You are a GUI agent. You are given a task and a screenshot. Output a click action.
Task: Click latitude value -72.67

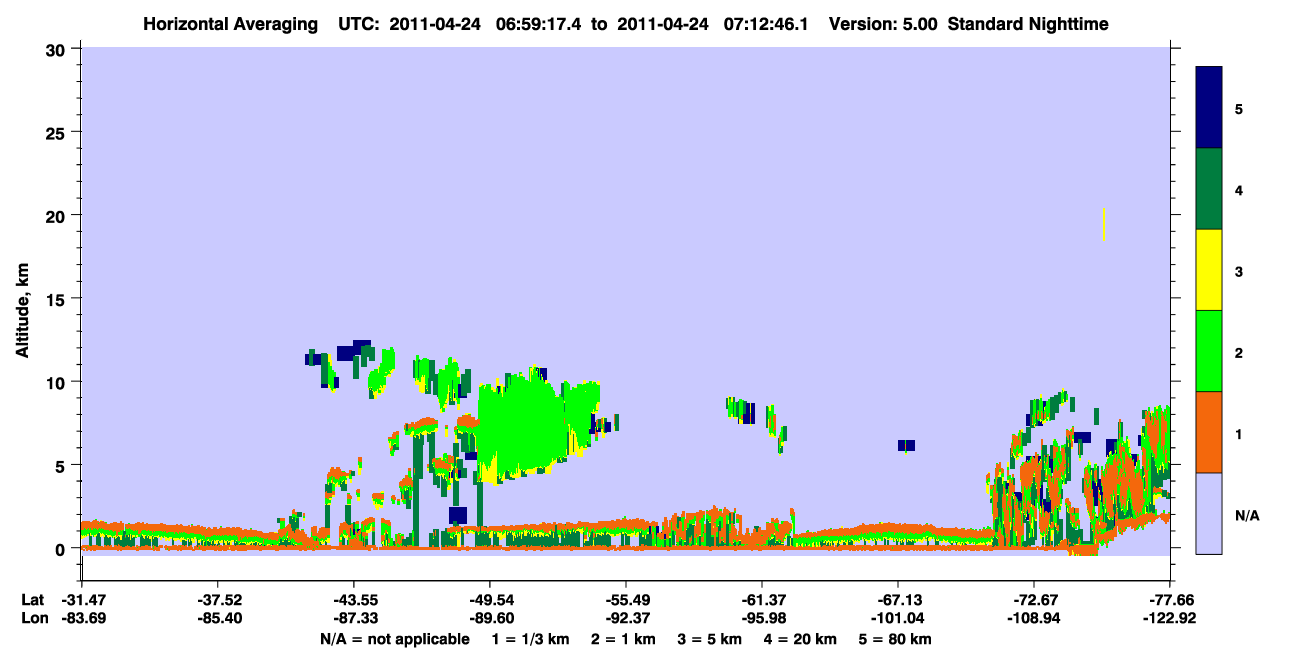tap(1033, 600)
